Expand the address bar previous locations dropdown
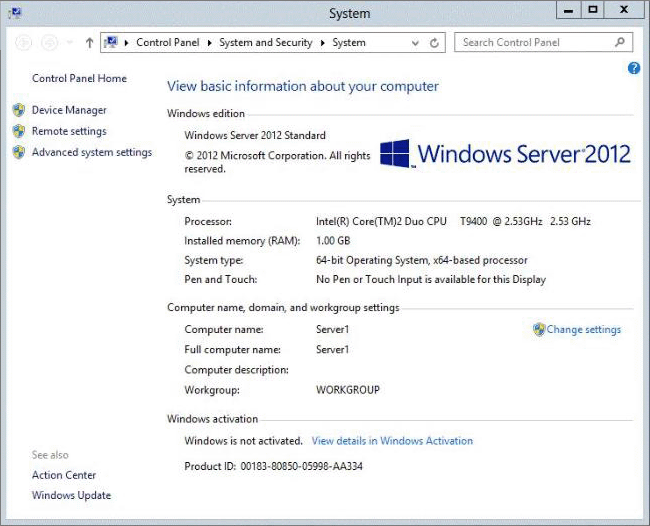The image size is (650, 526). [x=415, y=43]
